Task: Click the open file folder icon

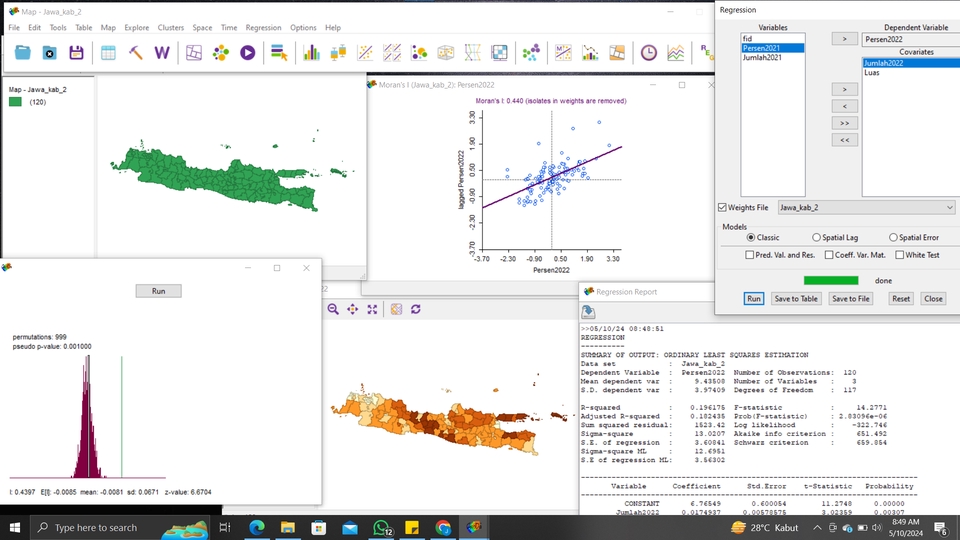Action: coord(23,53)
